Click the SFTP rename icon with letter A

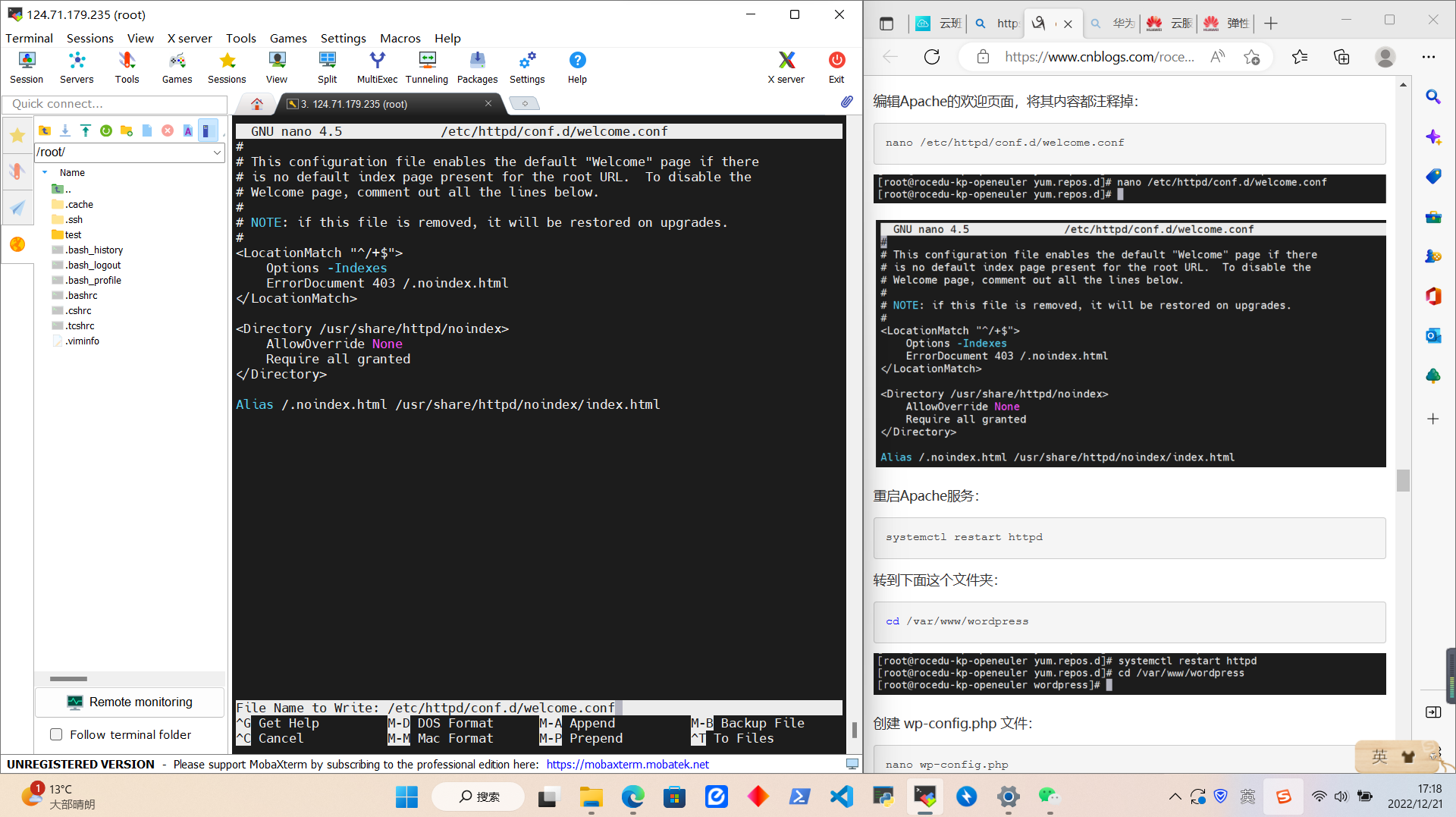pyautogui.click(x=188, y=130)
